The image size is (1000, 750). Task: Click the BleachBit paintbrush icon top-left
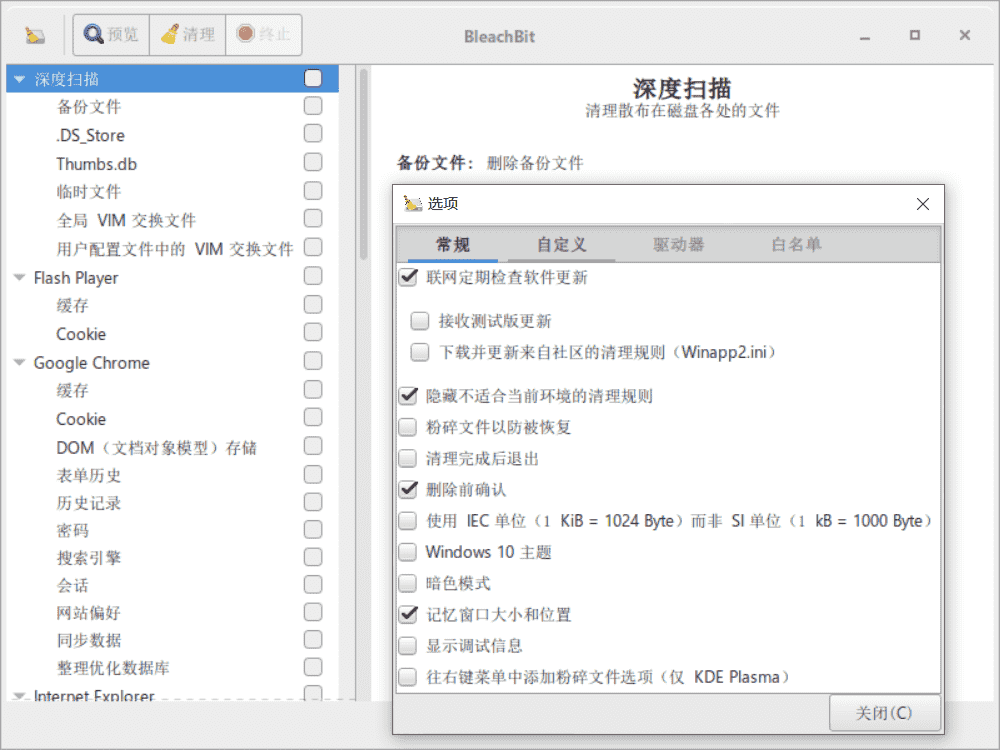click(35, 33)
